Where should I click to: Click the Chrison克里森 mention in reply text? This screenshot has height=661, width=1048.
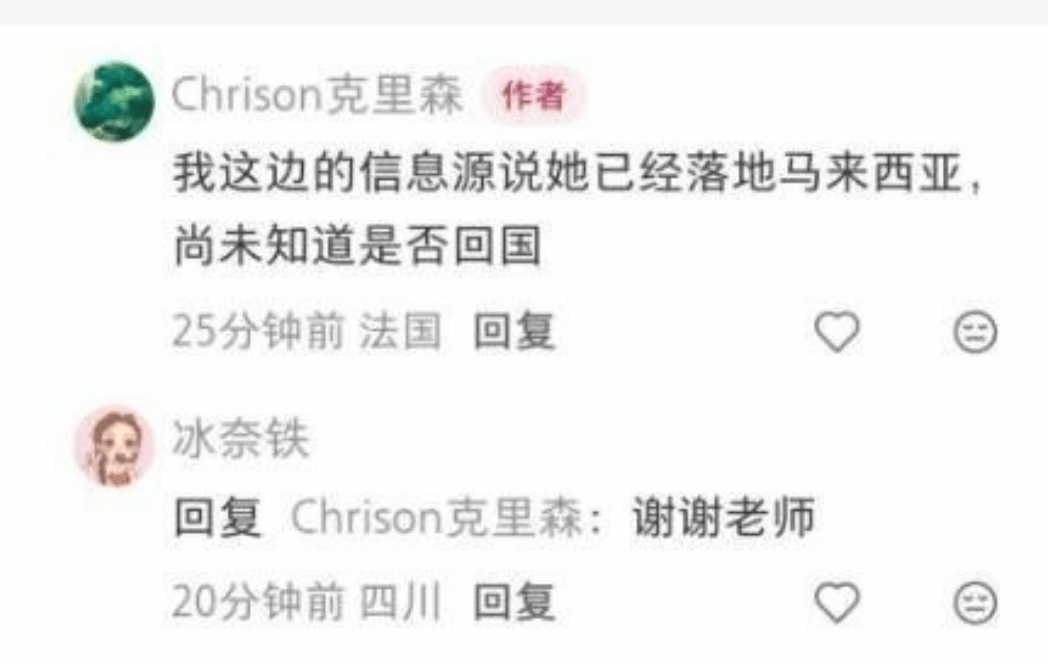[448, 517]
